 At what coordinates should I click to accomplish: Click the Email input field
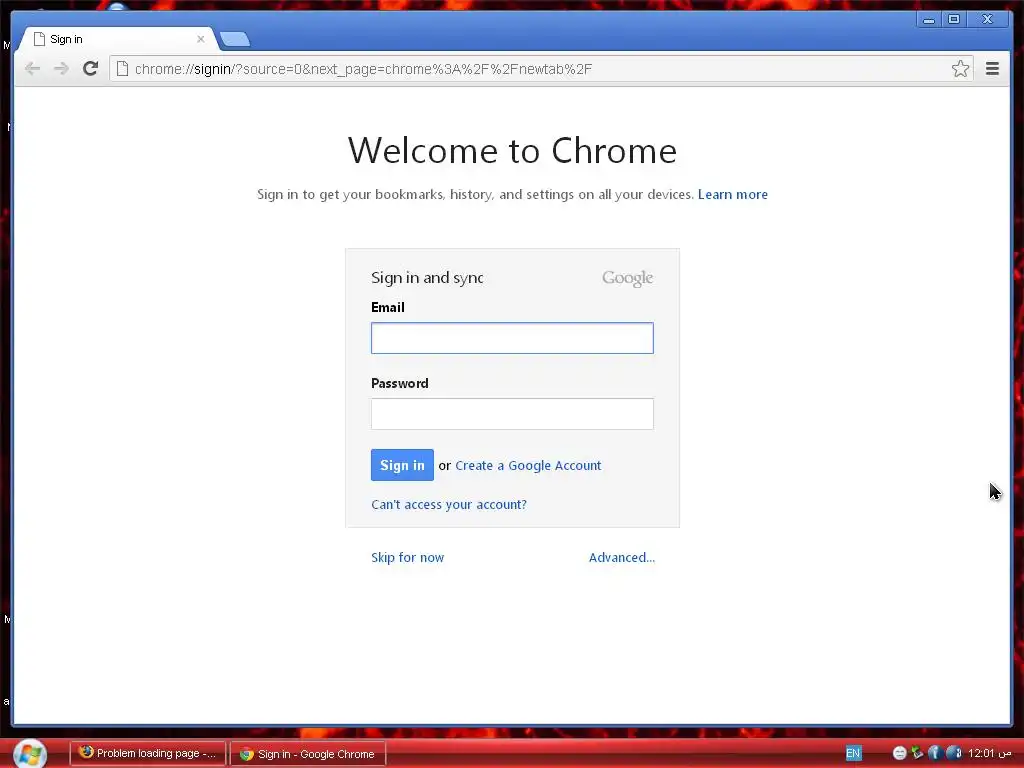pos(512,338)
